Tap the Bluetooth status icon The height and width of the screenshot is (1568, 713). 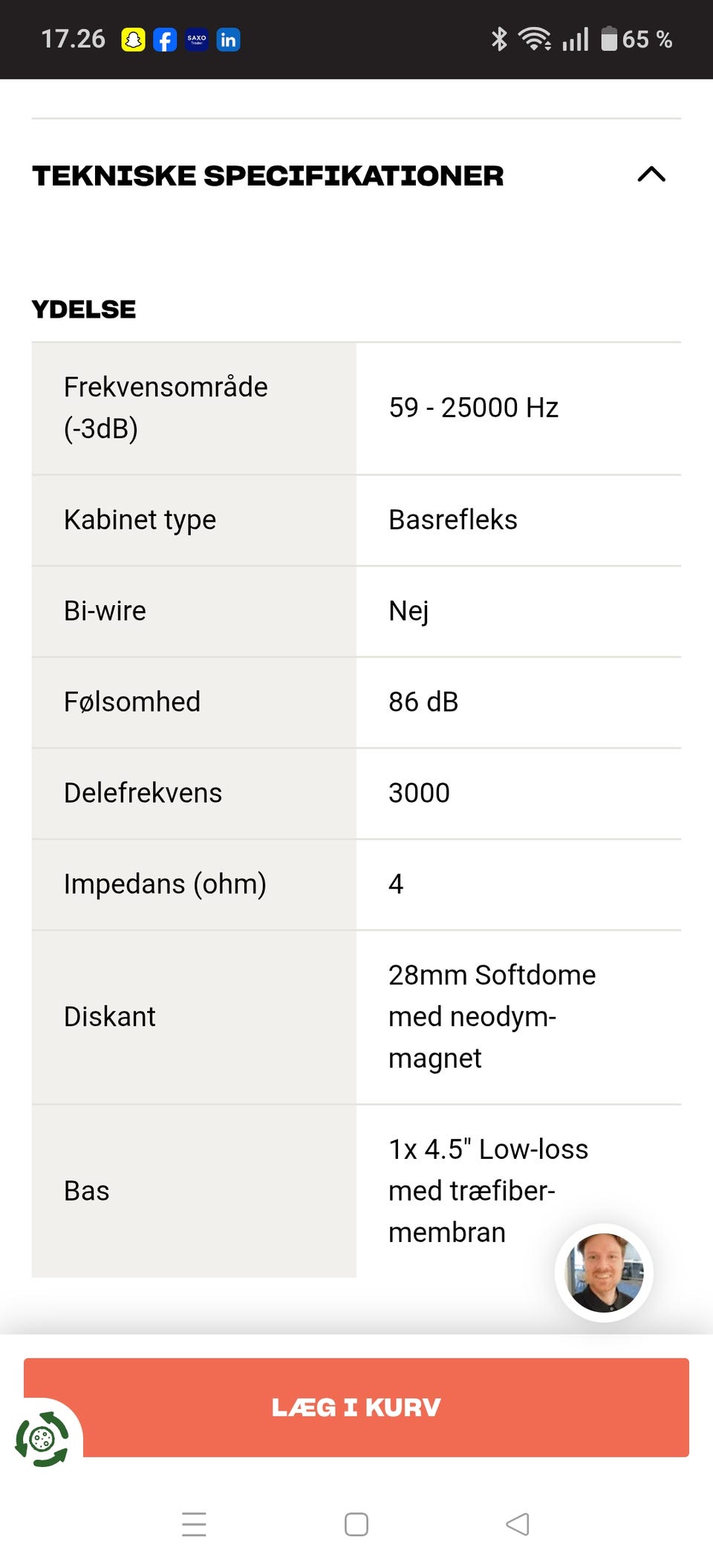coord(499,39)
